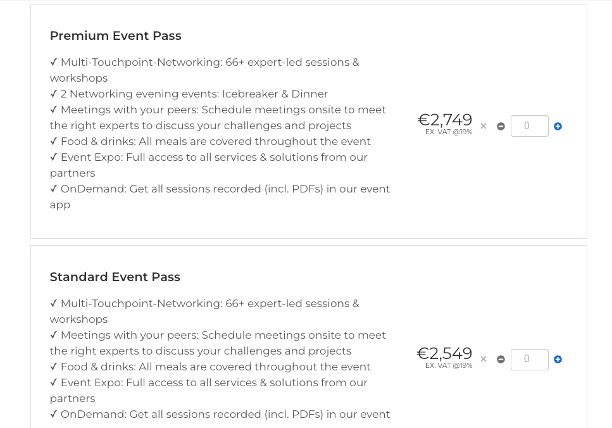Click EX. VAT label under €2,749
612x428 pixels.
coord(448,132)
